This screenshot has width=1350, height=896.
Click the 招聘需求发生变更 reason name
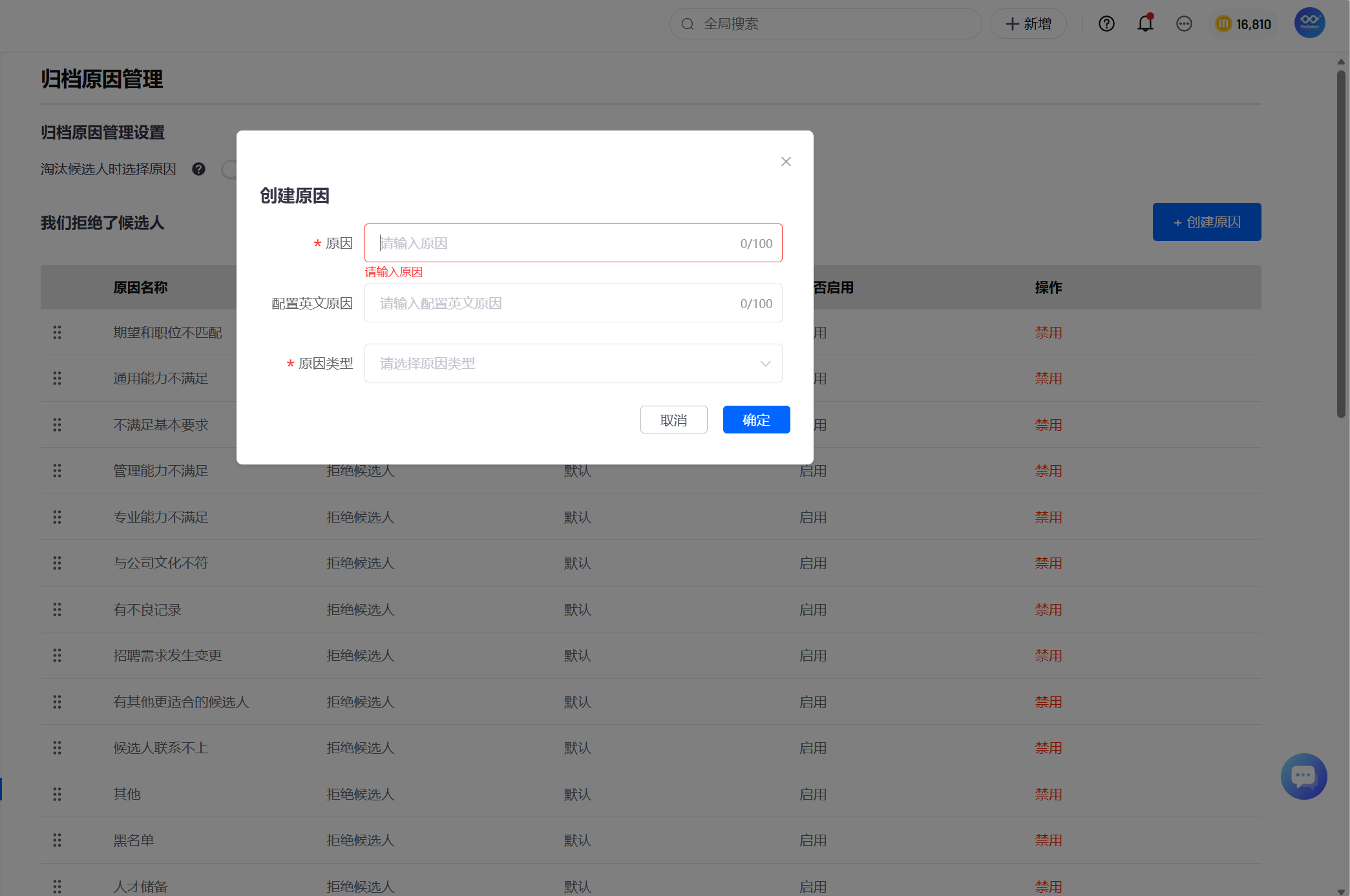point(167,655)
